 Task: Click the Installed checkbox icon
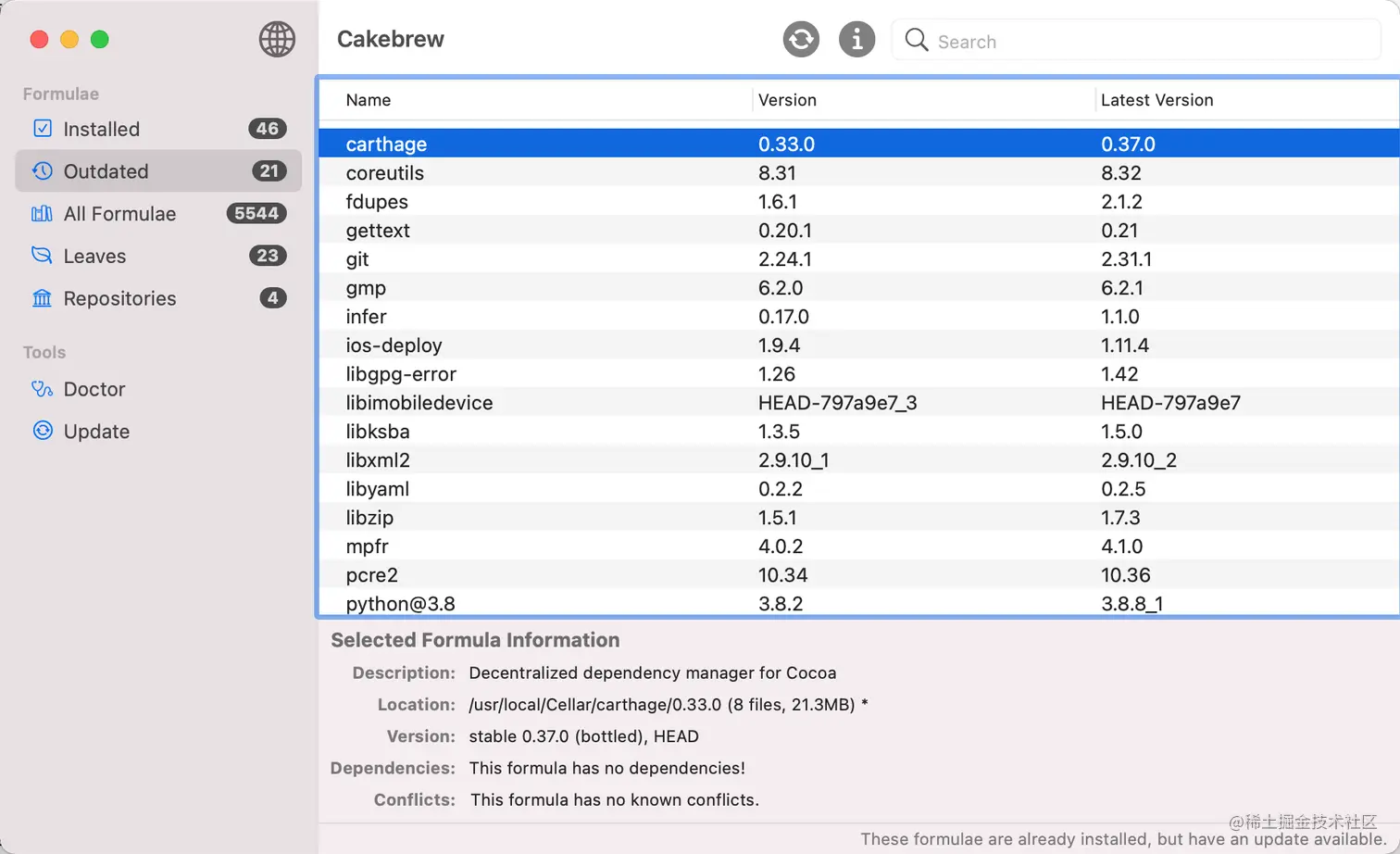coord(43,128)
